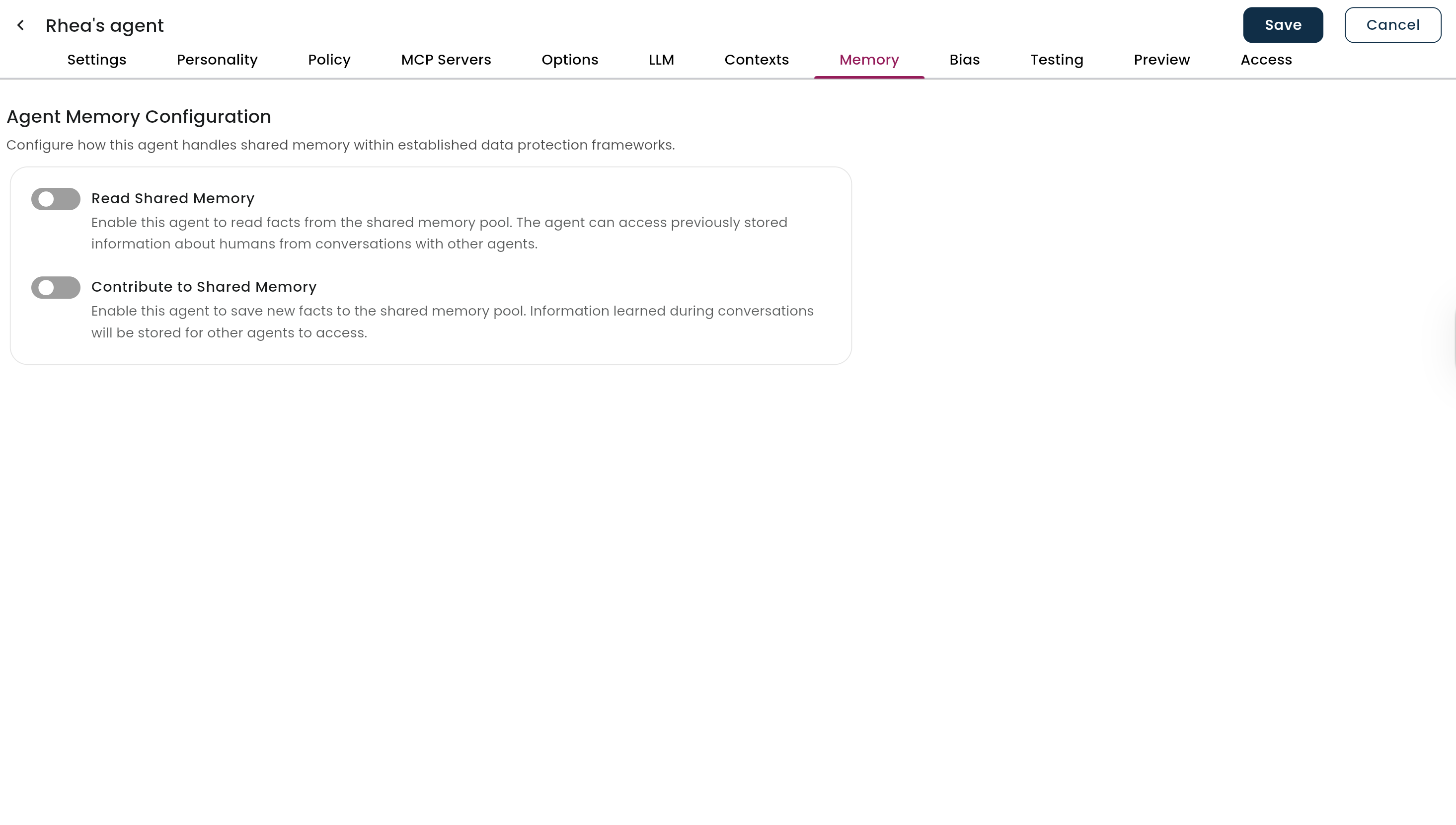Screen dimensions: 1456x825
Task: Open the Settings tab
Action: pyautogui.click(x=97, y=60)
